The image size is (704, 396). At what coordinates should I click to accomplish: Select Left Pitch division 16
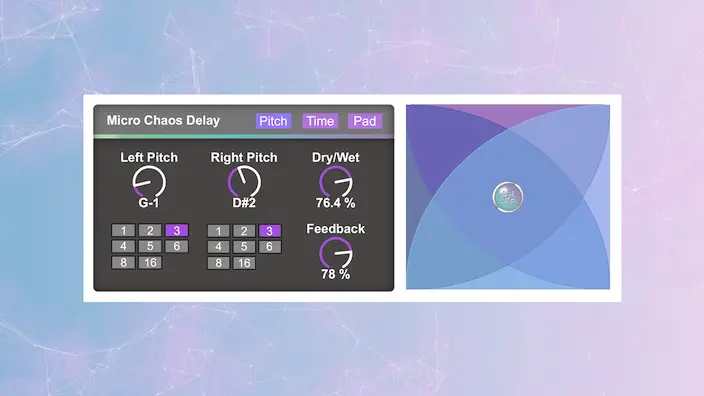click(150, 263)
